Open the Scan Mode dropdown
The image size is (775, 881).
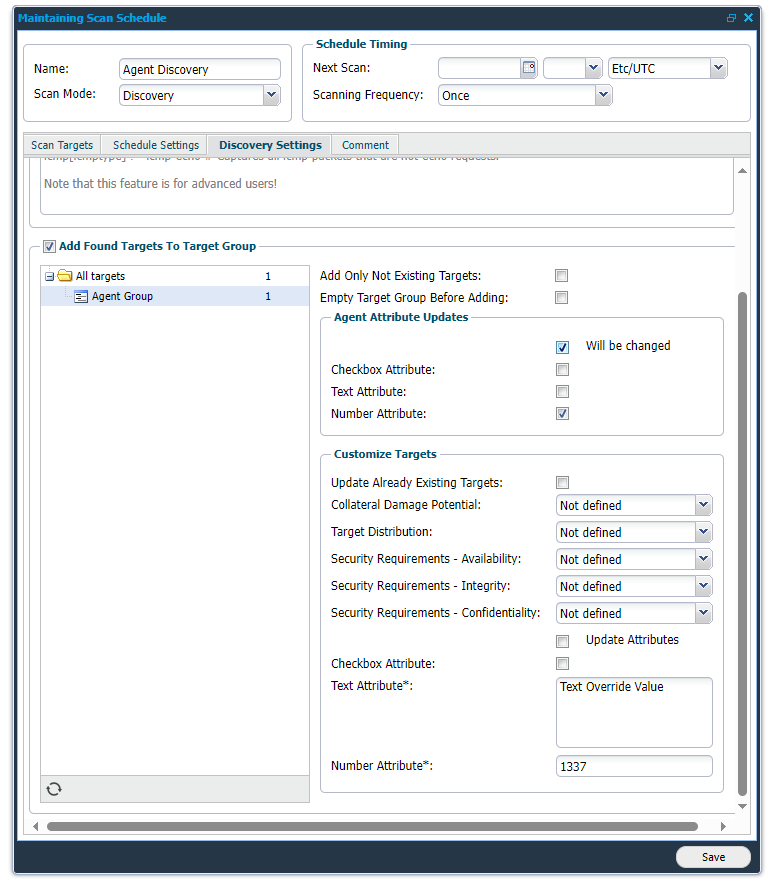271,95
